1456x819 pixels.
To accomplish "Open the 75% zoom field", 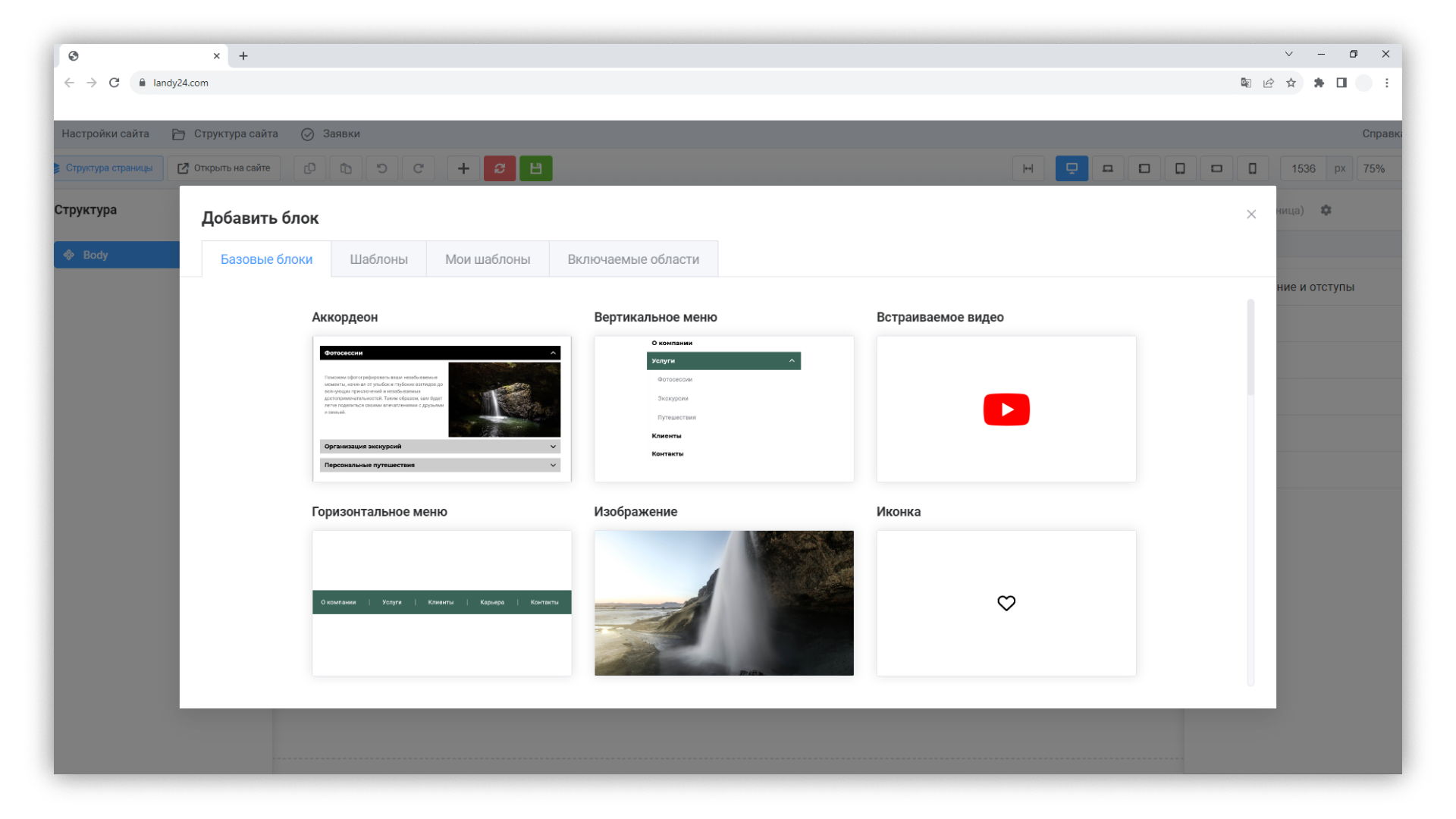I will pos(1378,168).
